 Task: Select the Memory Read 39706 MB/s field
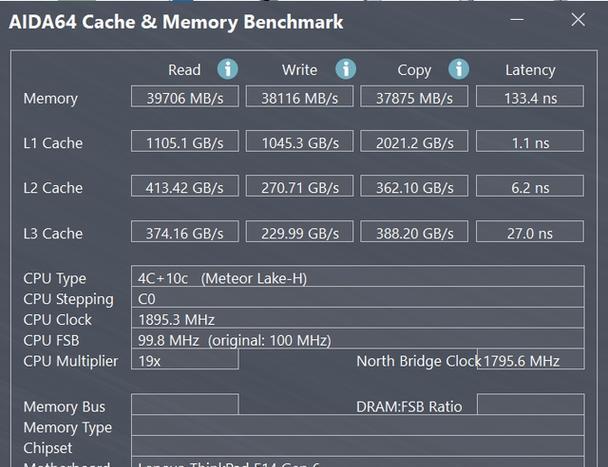coord(185,96)
